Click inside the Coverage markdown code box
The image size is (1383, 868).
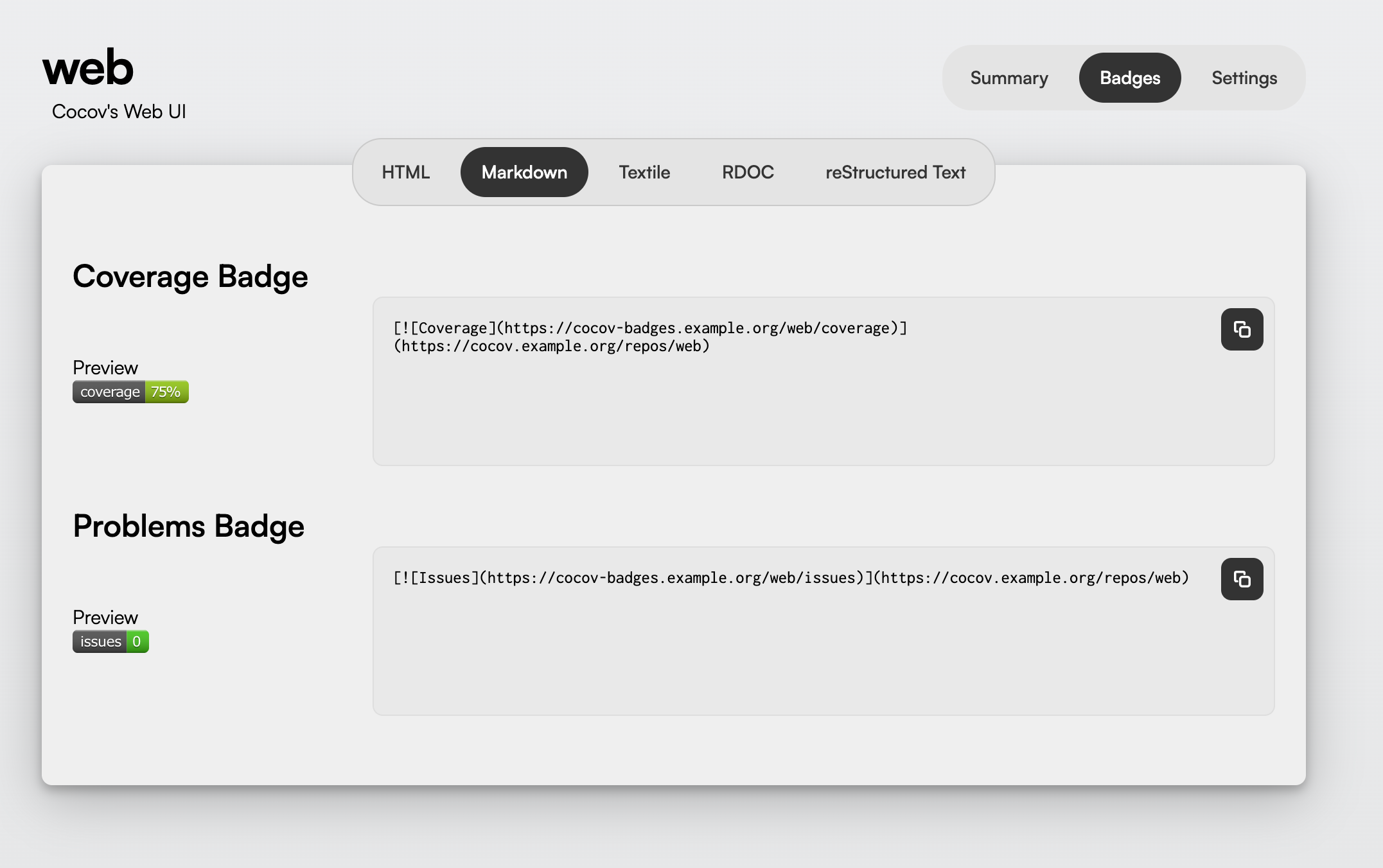824,381
